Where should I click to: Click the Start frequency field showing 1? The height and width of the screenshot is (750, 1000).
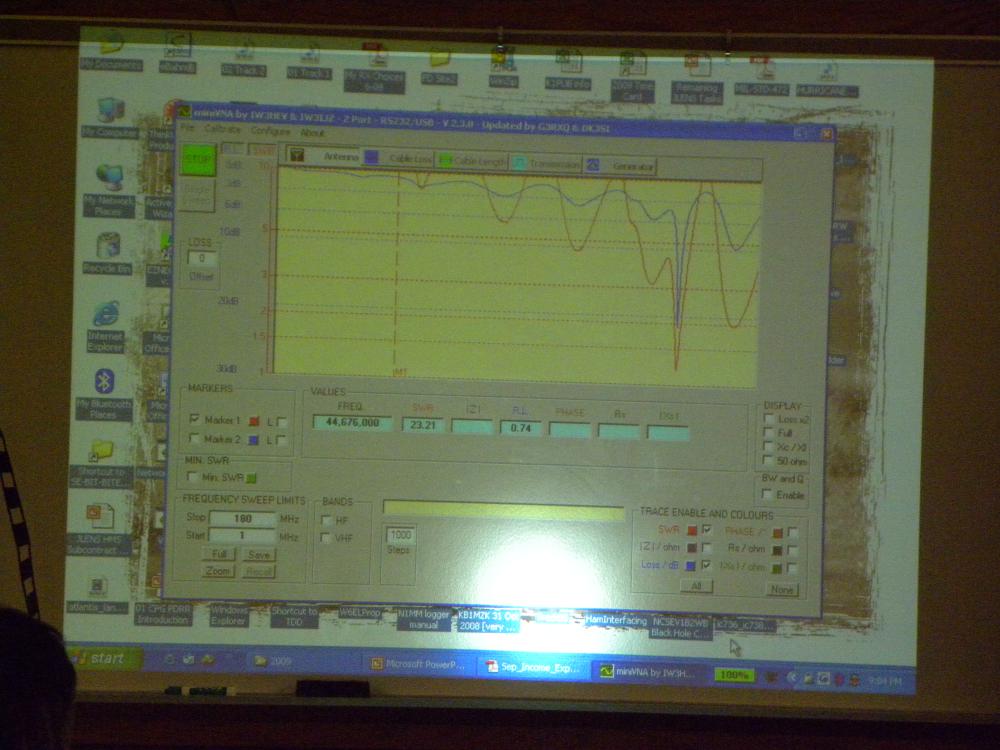242,536
